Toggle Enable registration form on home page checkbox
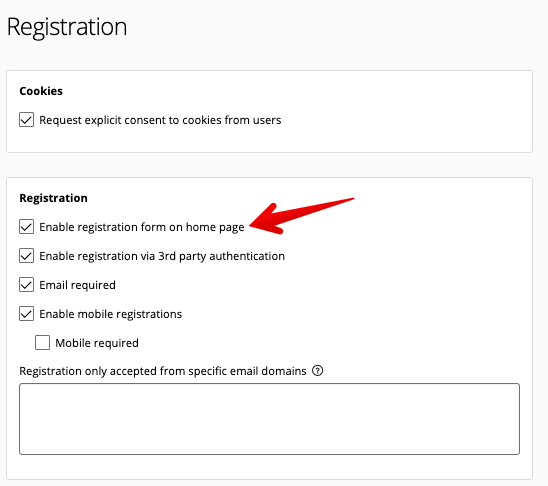 pyautogui.click(x=27, y=227)
